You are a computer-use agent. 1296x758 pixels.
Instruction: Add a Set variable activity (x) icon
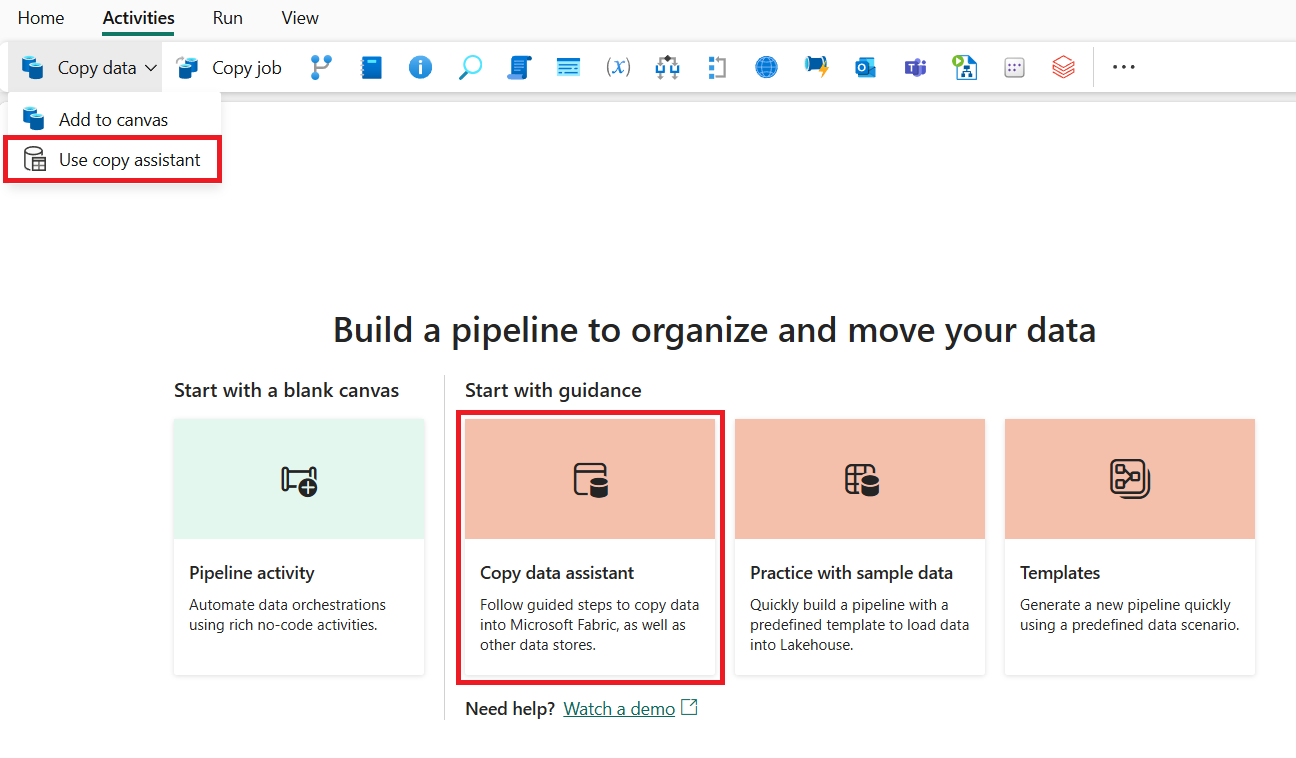pyautogui.click(x=618, y=68)
